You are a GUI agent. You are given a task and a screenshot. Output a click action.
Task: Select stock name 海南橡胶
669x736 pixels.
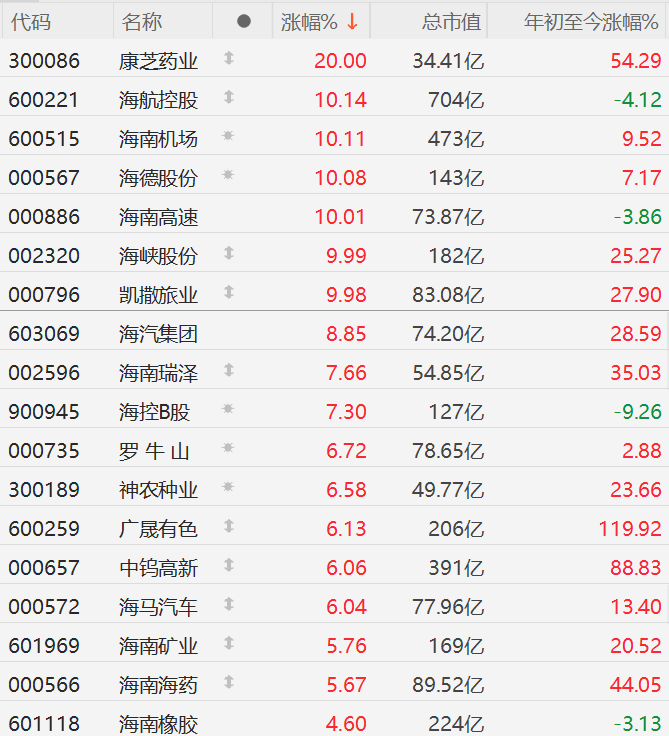(x=159, y=723)
